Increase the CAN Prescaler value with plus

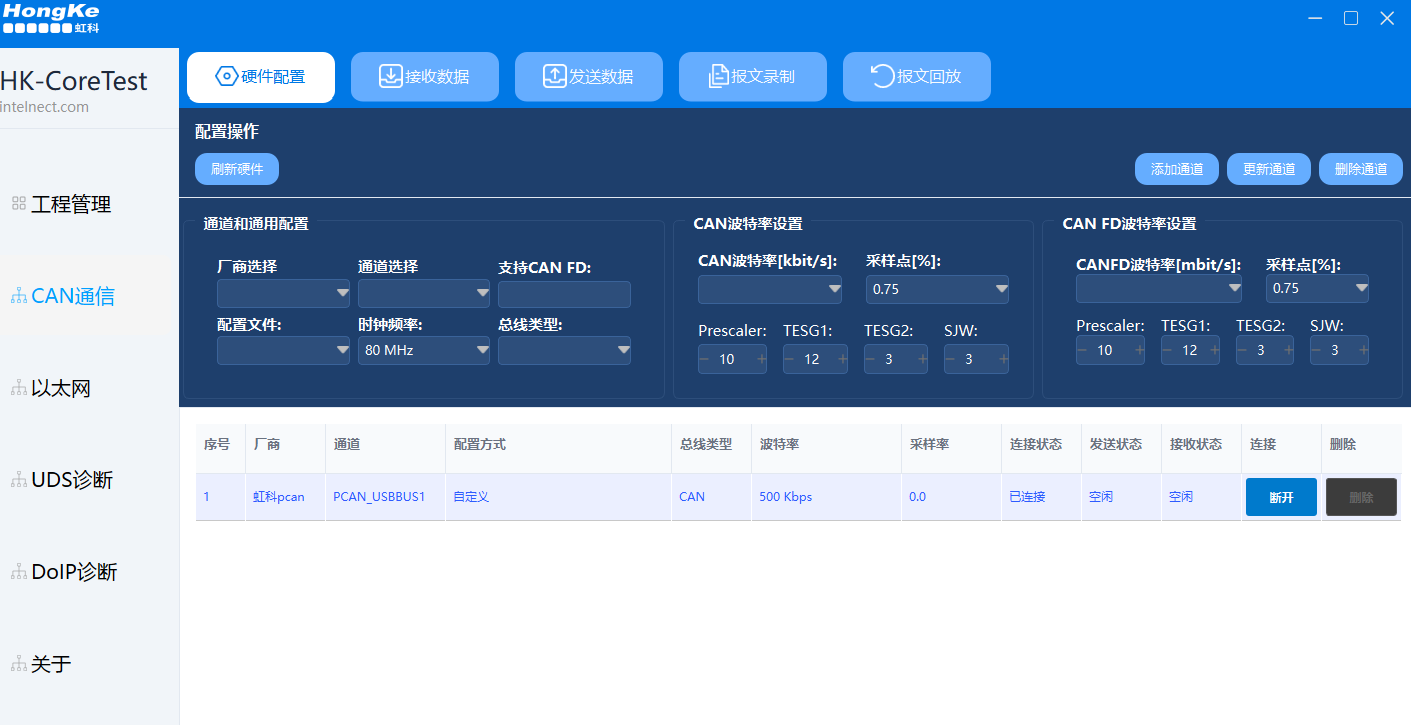761,359
